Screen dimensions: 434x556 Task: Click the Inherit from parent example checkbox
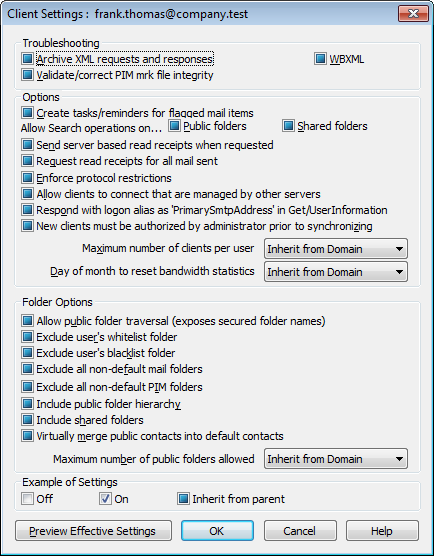[183, 499]
